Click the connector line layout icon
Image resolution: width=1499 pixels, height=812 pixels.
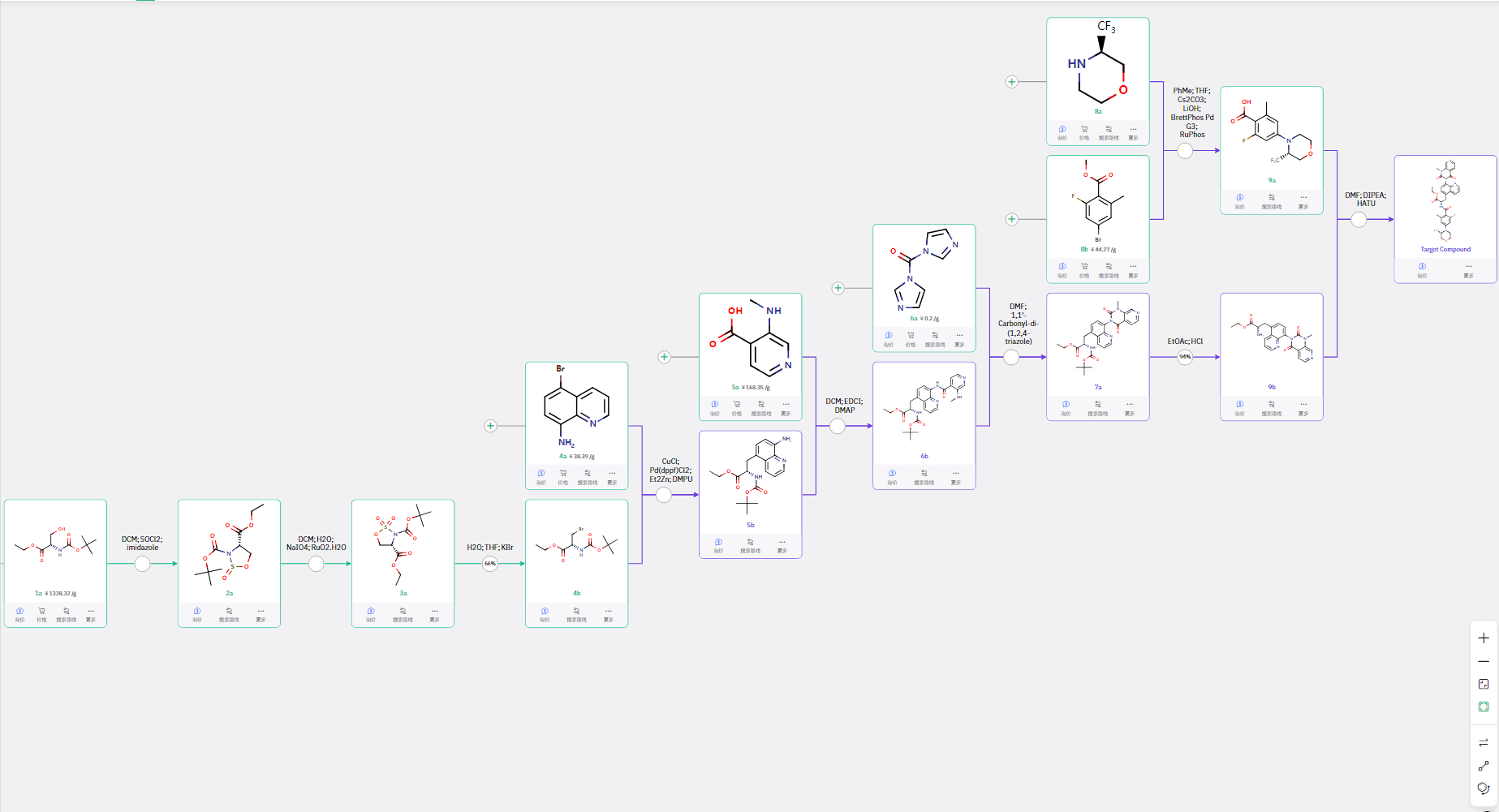click(x=1484, y=765)
